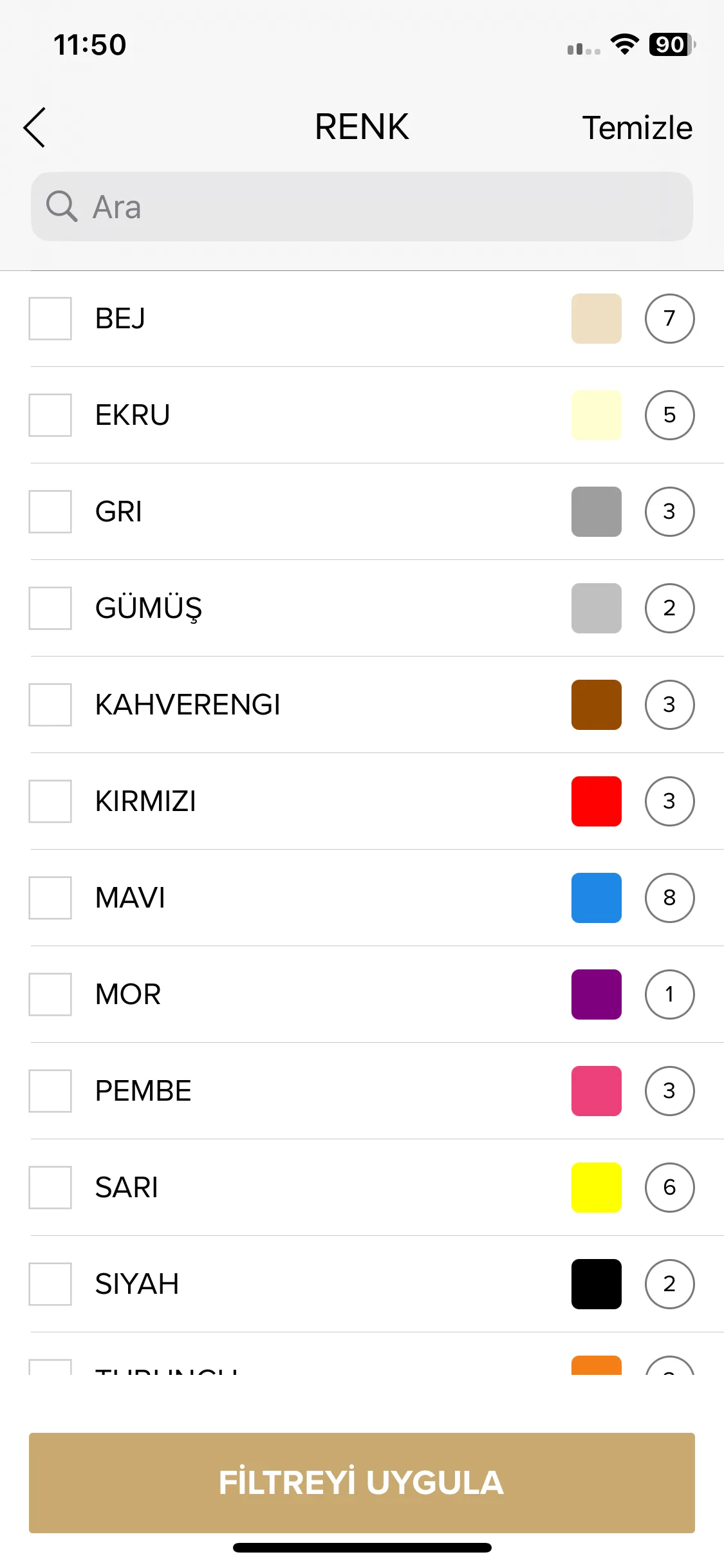Click the Ara search field
The width and height of the screenshot is (724, 1568).
362,207
